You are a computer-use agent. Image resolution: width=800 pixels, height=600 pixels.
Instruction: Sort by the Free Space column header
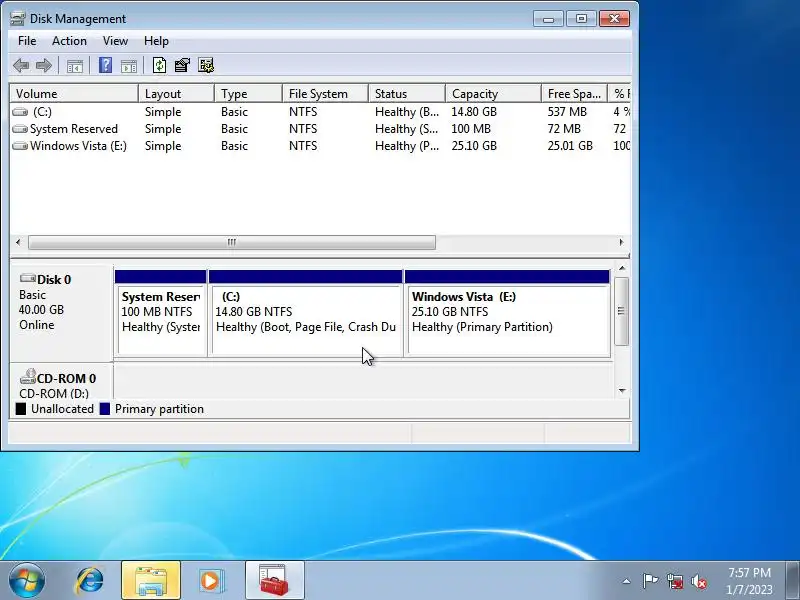(x=574, y=94)
